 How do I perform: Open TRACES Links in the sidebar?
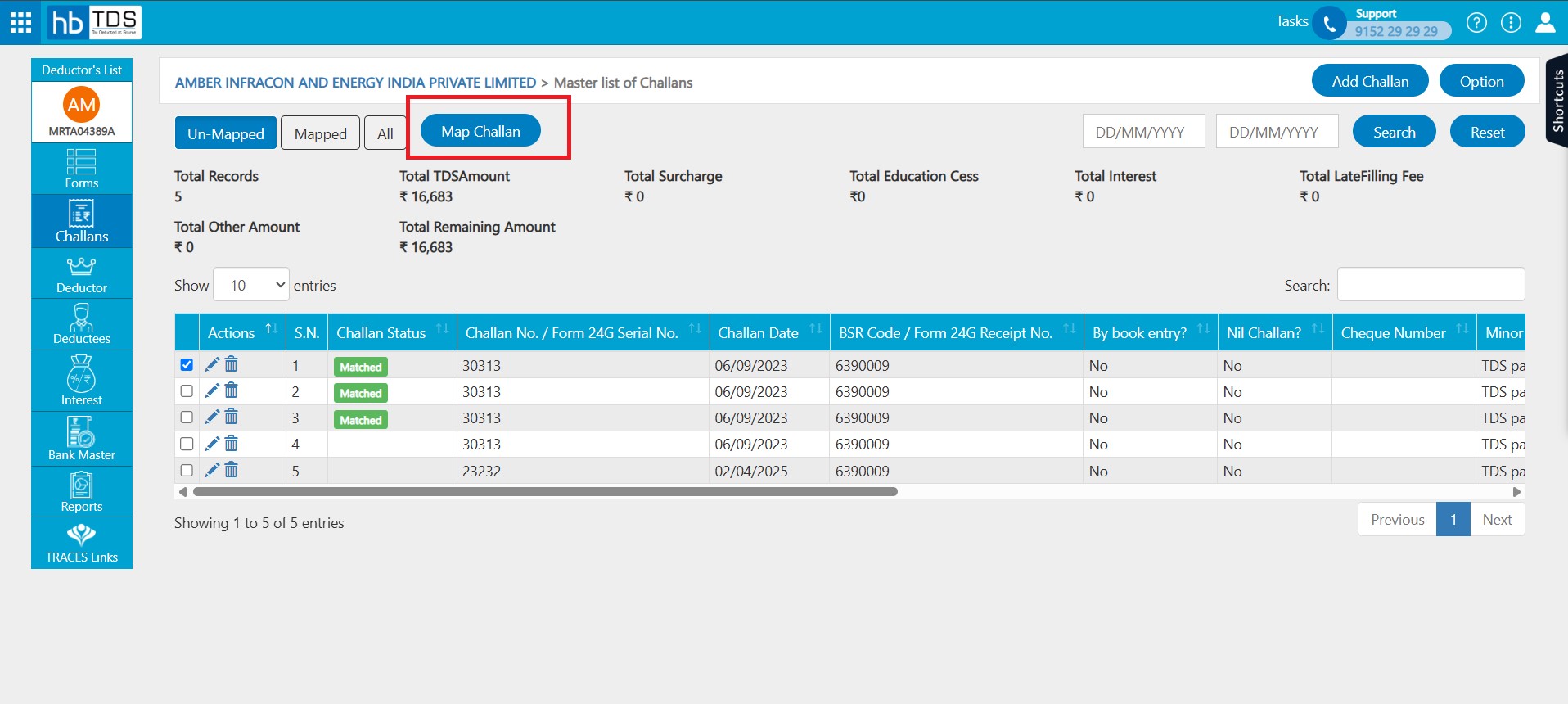pos(82,544)
